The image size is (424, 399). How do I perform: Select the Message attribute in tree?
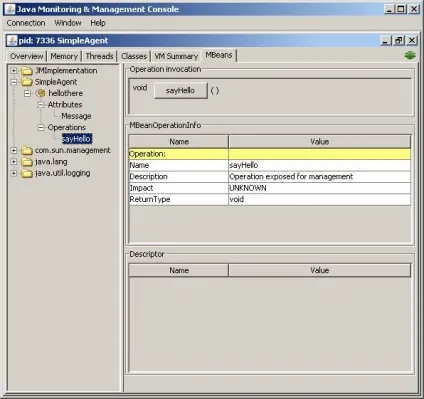coord(76,116)
